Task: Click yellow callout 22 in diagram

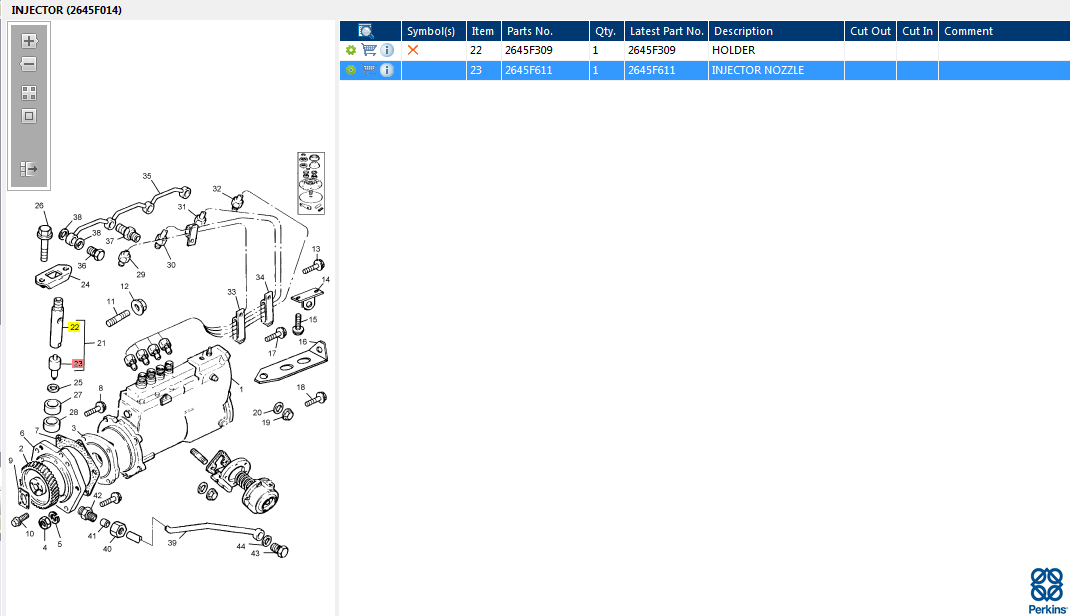Action: point(74,327)
